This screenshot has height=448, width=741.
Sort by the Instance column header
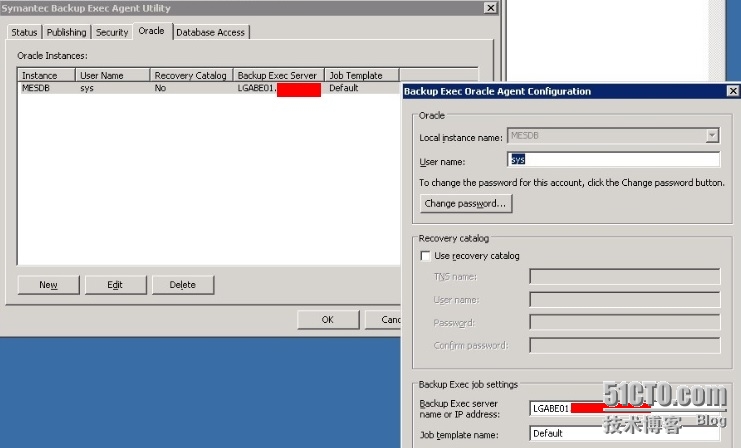click(x=46, y=75)
